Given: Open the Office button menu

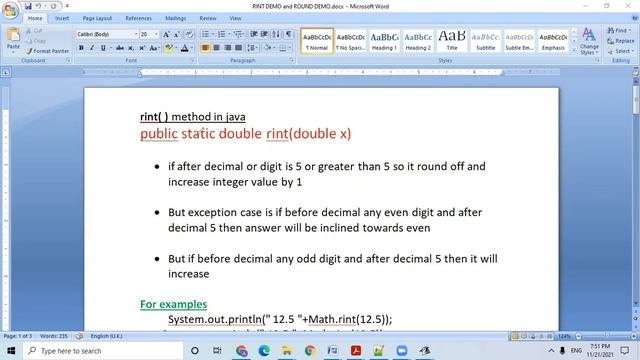Looking at the screenshot, I should click(x=11, y=10).
